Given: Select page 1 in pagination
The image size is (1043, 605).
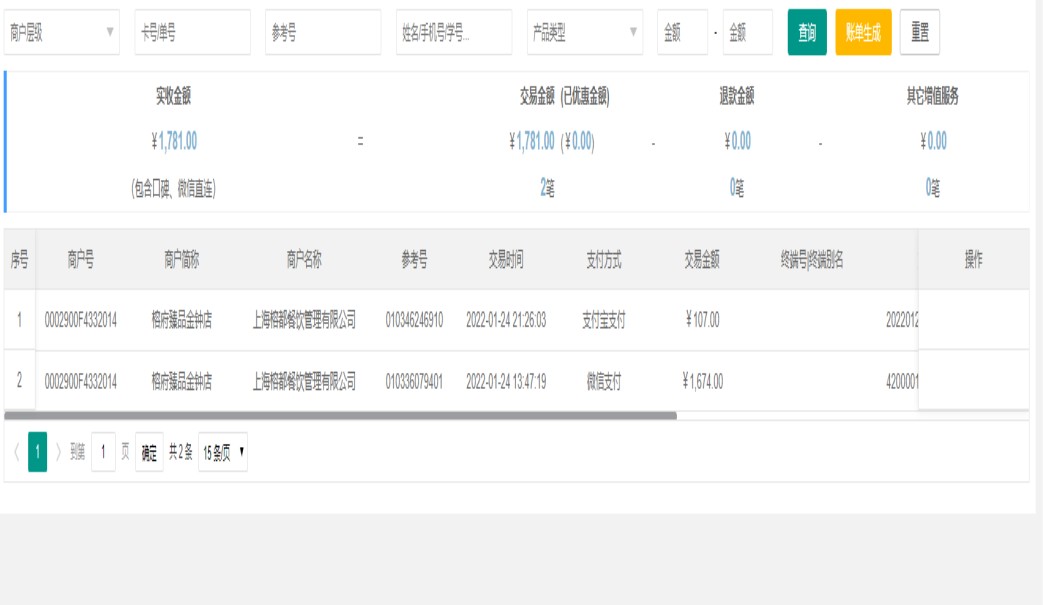Looking at the screenshot, I should pos(37,452).
